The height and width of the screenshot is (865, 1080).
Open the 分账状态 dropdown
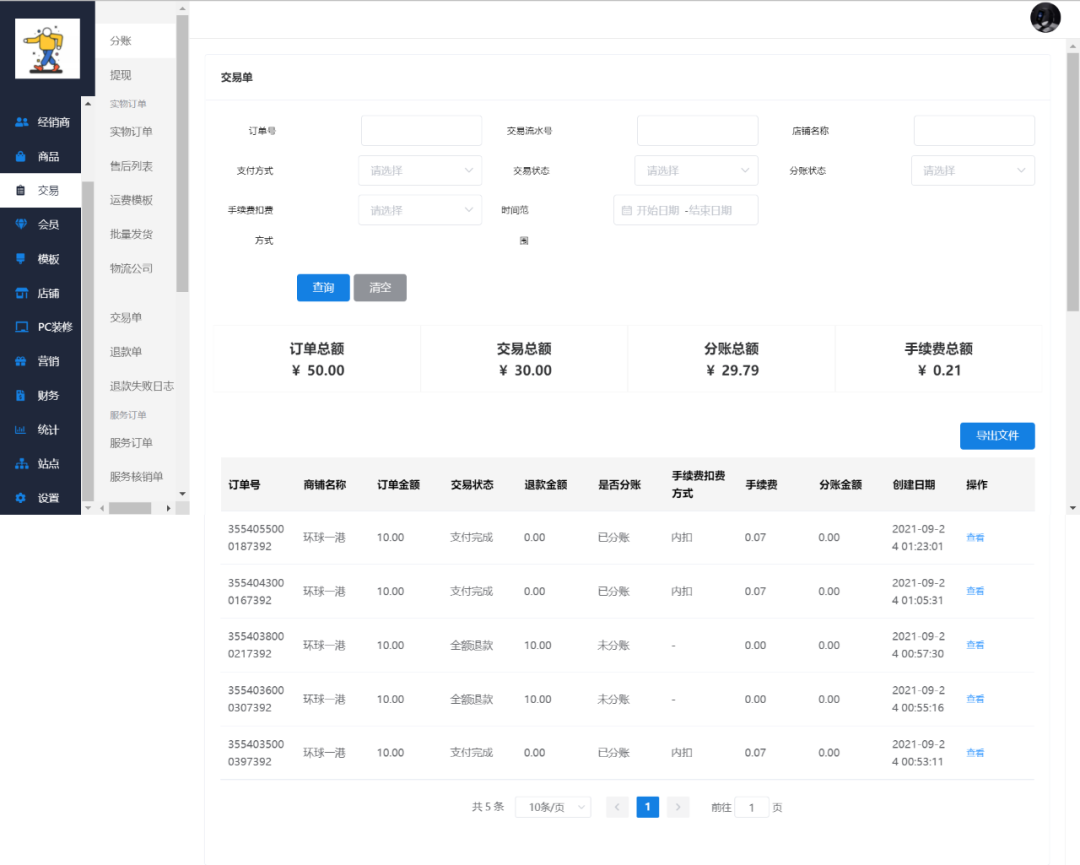click(973, 170)
